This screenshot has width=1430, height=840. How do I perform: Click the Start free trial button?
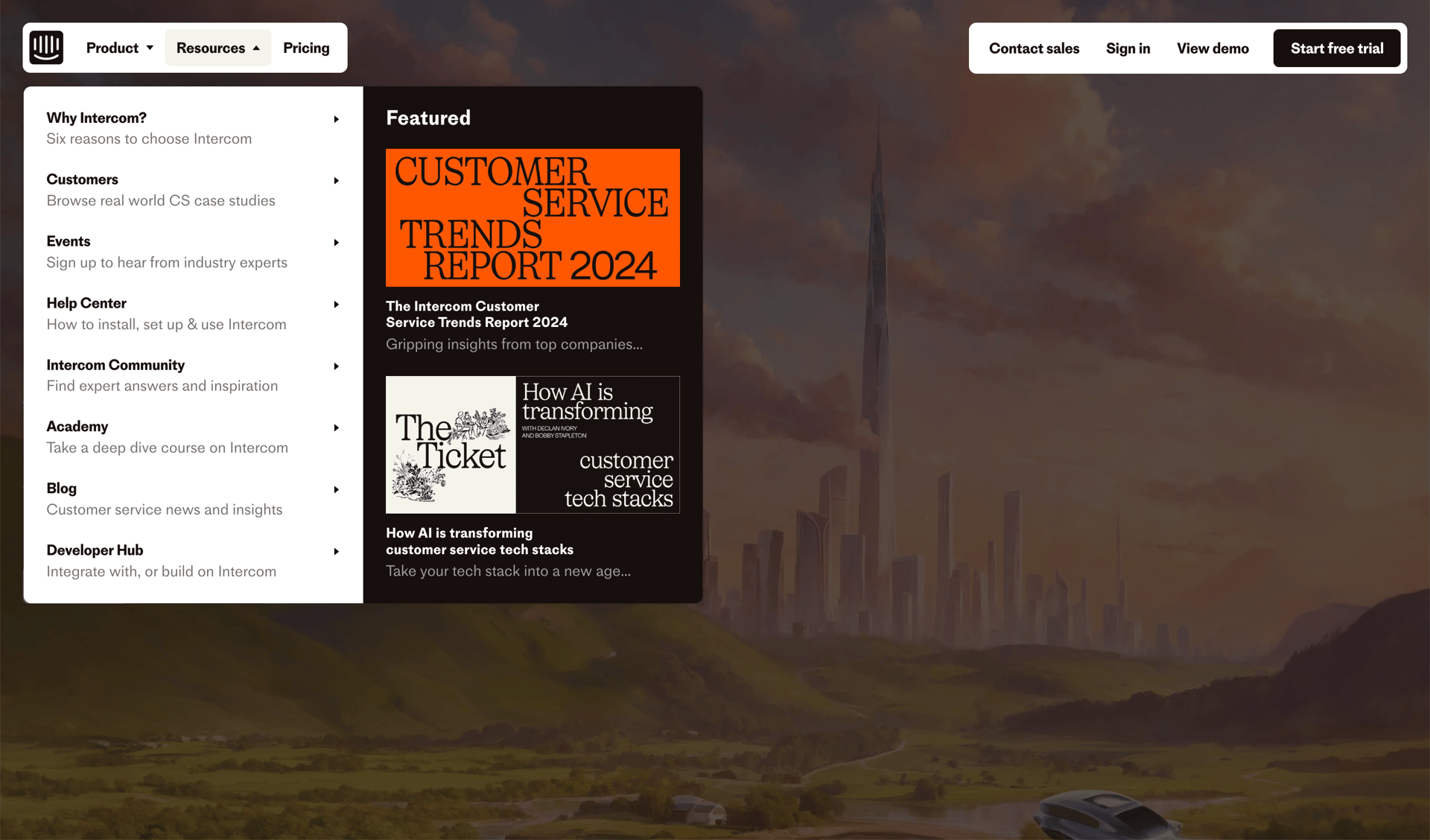pyautogui.click(x=1337, y=48)
